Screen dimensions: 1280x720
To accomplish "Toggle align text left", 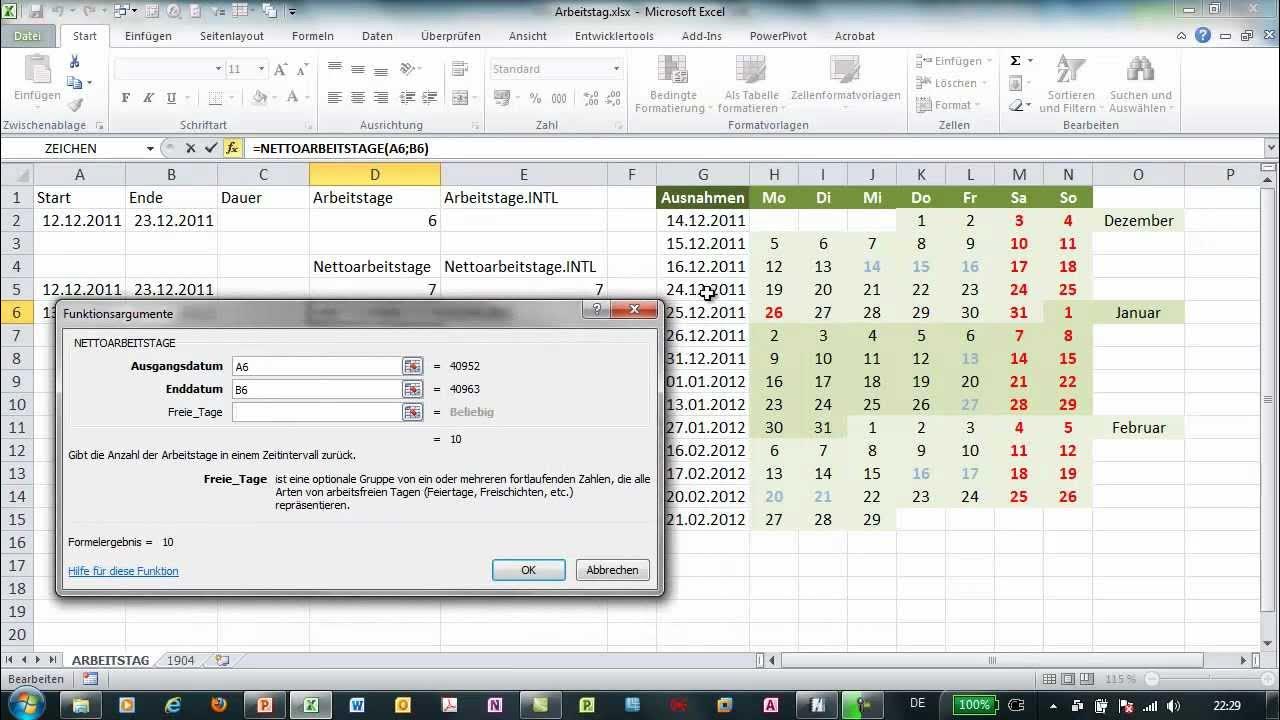I will click(x=334, y=98).
